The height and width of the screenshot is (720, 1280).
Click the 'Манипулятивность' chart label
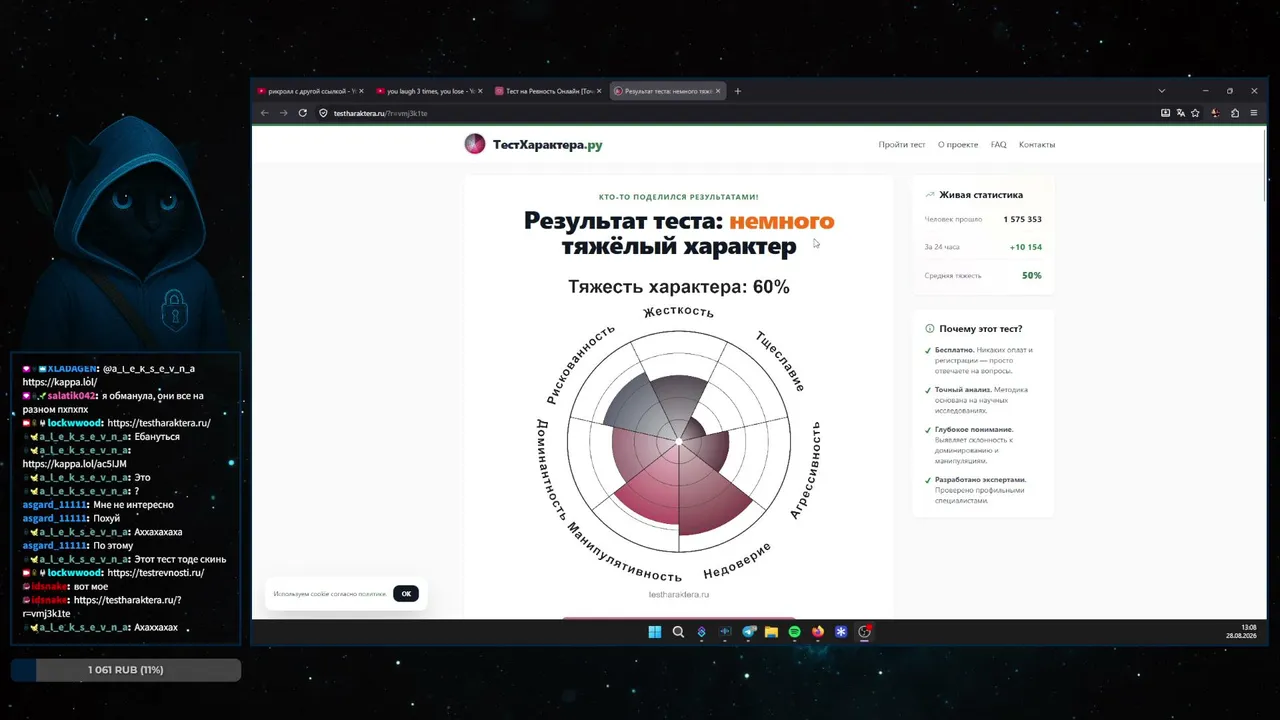(x=624, y=552)
